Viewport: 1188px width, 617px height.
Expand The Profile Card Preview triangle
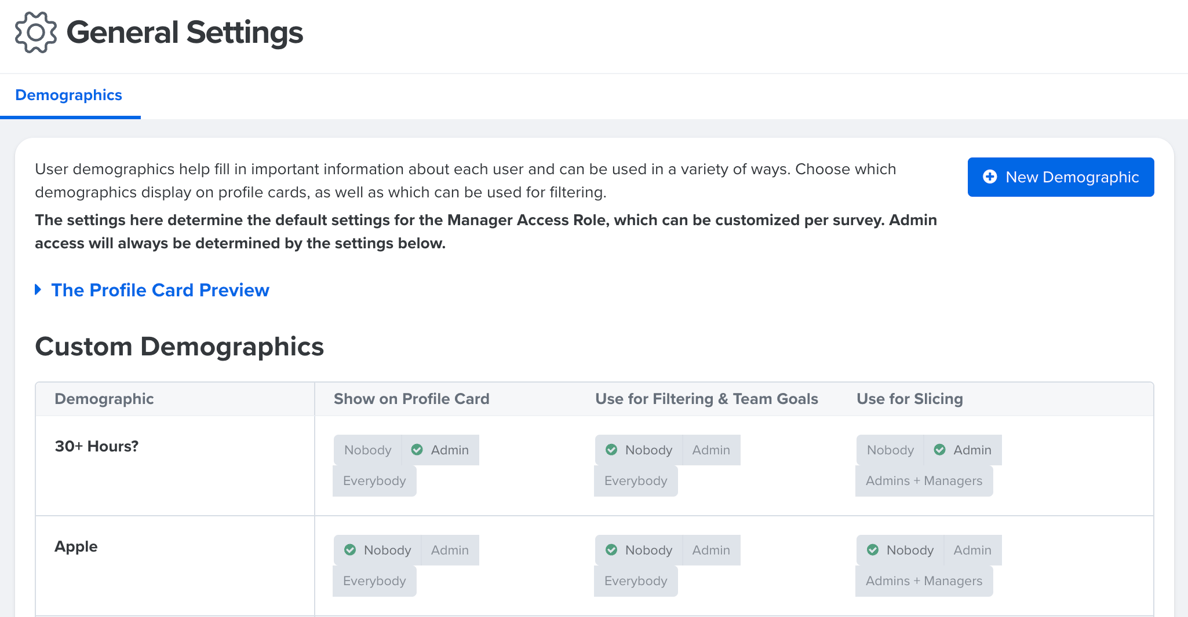(38, 290)
